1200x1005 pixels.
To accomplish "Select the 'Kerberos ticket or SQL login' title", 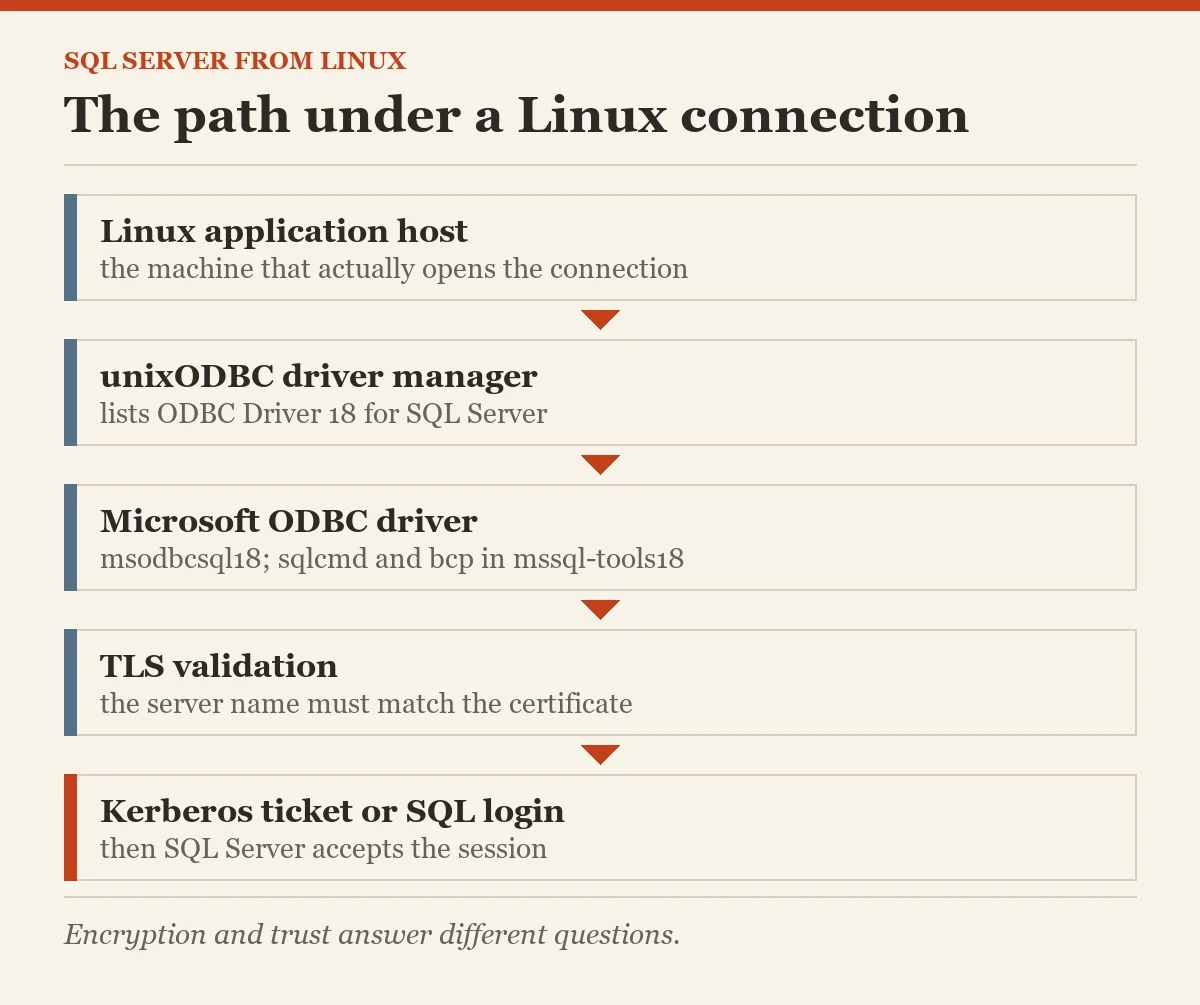I will point(332,811).
